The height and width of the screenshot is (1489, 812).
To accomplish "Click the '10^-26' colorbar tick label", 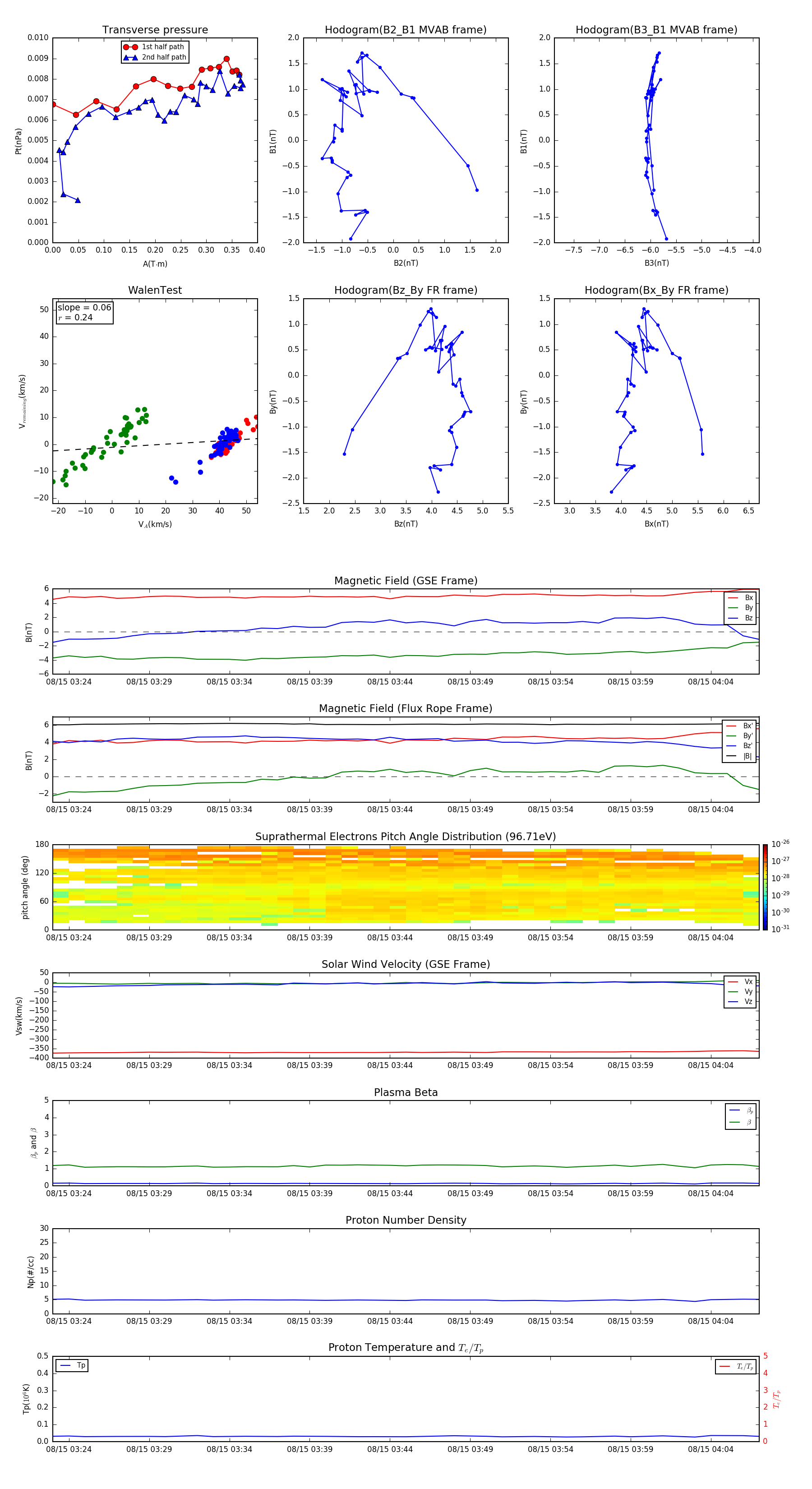I will click(780, 844).
